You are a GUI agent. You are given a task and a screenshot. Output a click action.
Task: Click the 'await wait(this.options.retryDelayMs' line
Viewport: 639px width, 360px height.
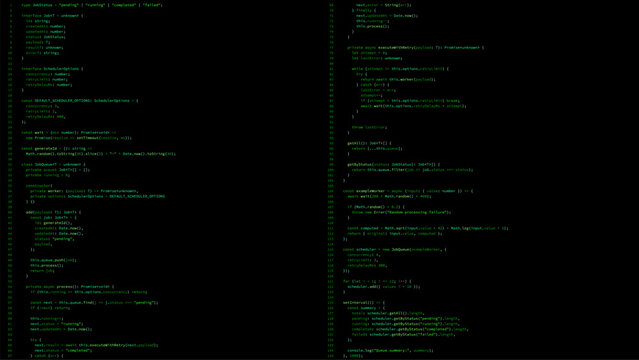413,106
